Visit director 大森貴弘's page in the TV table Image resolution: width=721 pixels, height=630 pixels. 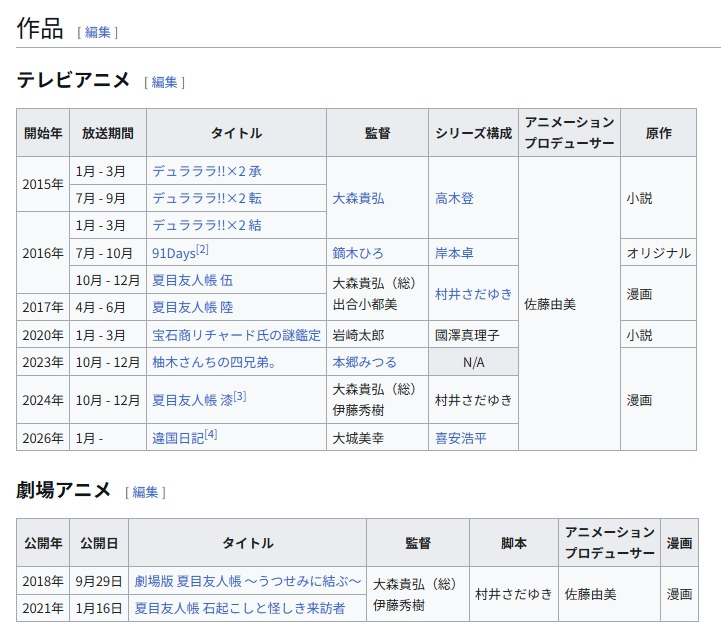click(358, 198)
